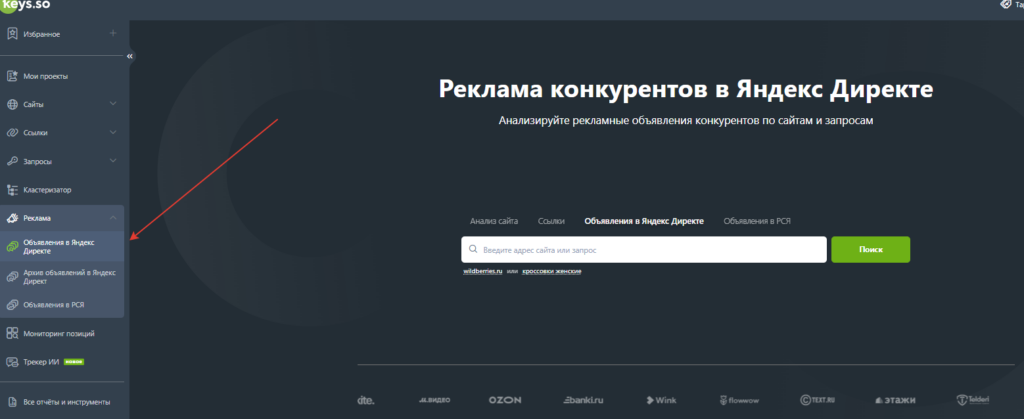
Task: Open Кластеризатор tool
Action: point(47,190)
